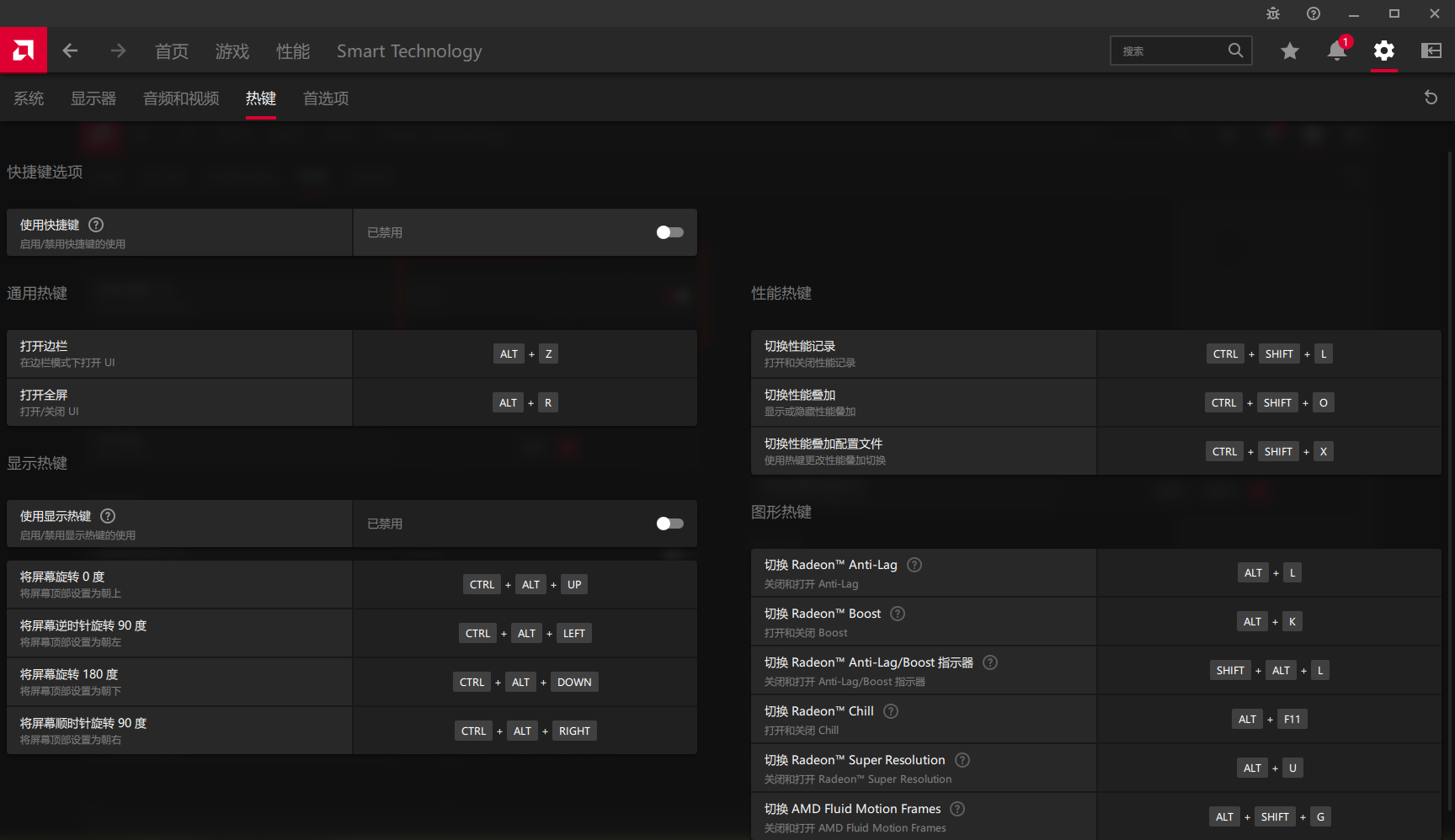Viewport: 1455px width, 840px height.
Task: Click the 搜索 search field
Action: click(1170, 51)
